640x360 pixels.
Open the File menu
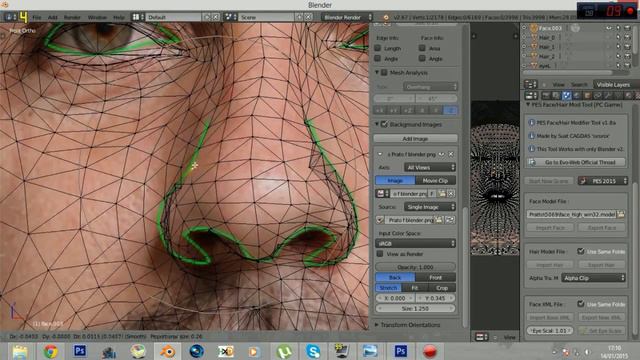(x=37, y=18)
